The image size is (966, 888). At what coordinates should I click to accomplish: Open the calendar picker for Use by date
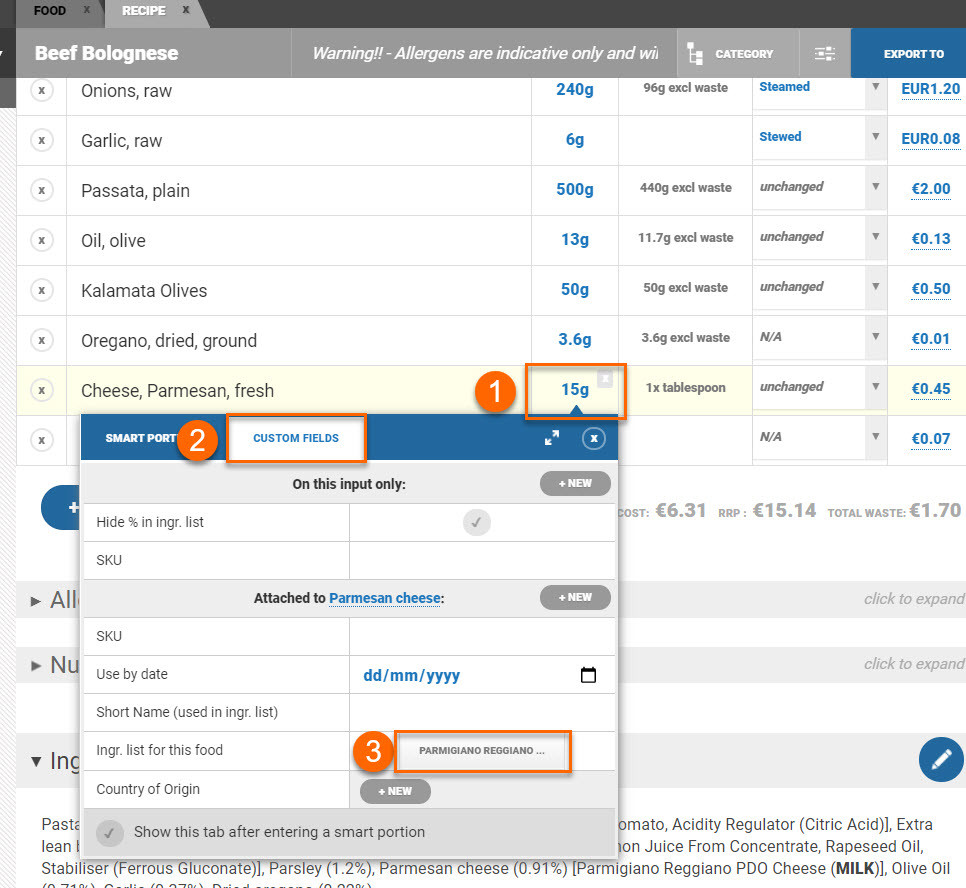tap(588, 675)
